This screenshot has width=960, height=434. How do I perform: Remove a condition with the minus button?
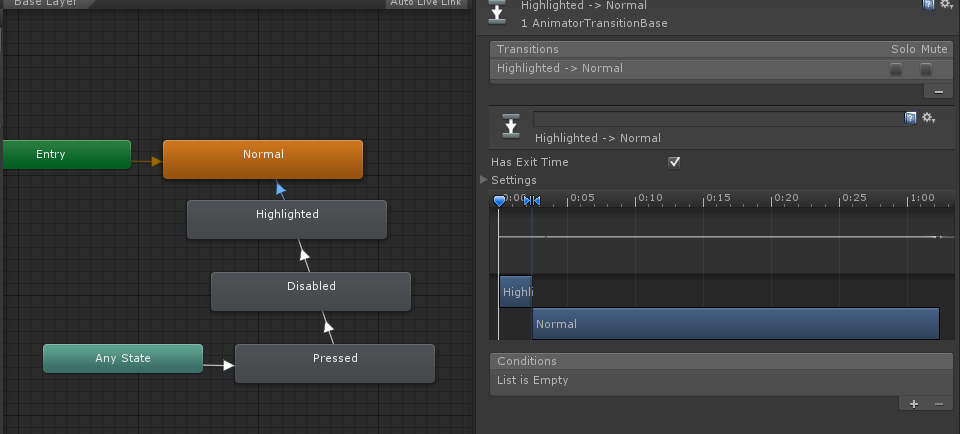coord(939,403)
